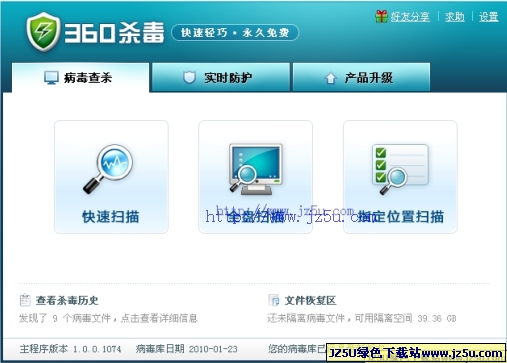Viewport: 507px width, 363px height.
Task: Click the magnifier icon for 快速扫描
Action: [108, 169]
